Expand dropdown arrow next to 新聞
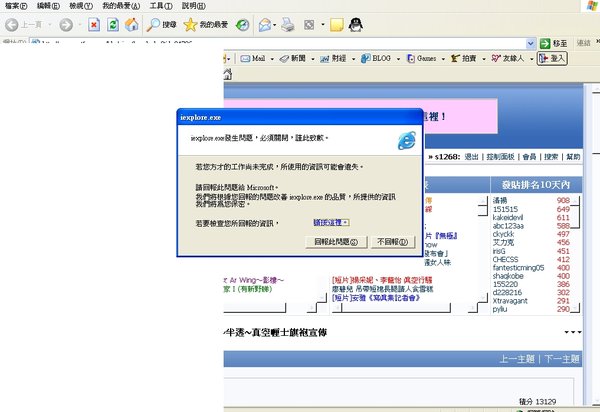 tap(313, 59)
